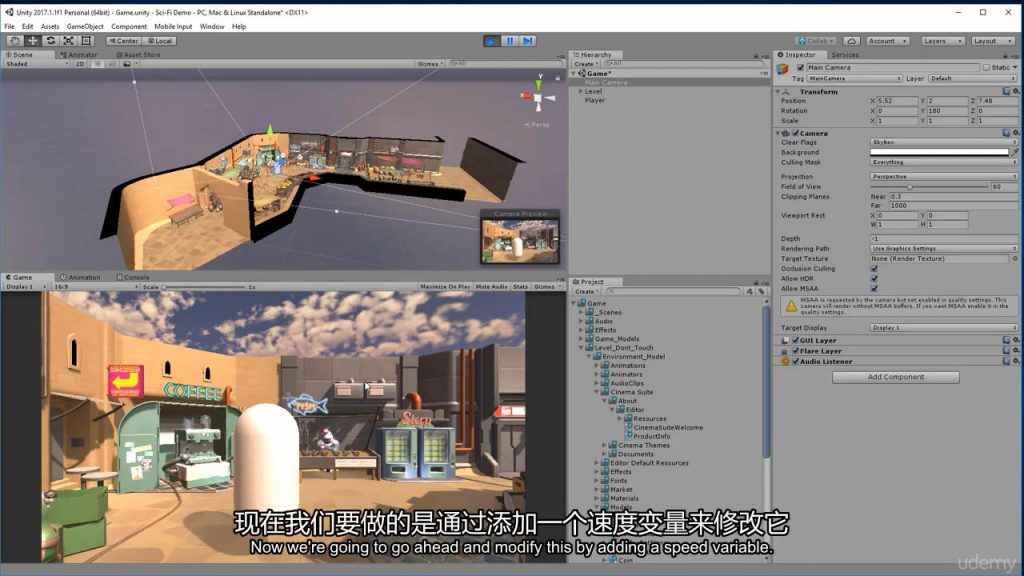Open the Projection dropdown
Viewport: 1024px width, 576px height.
(944, 176)
